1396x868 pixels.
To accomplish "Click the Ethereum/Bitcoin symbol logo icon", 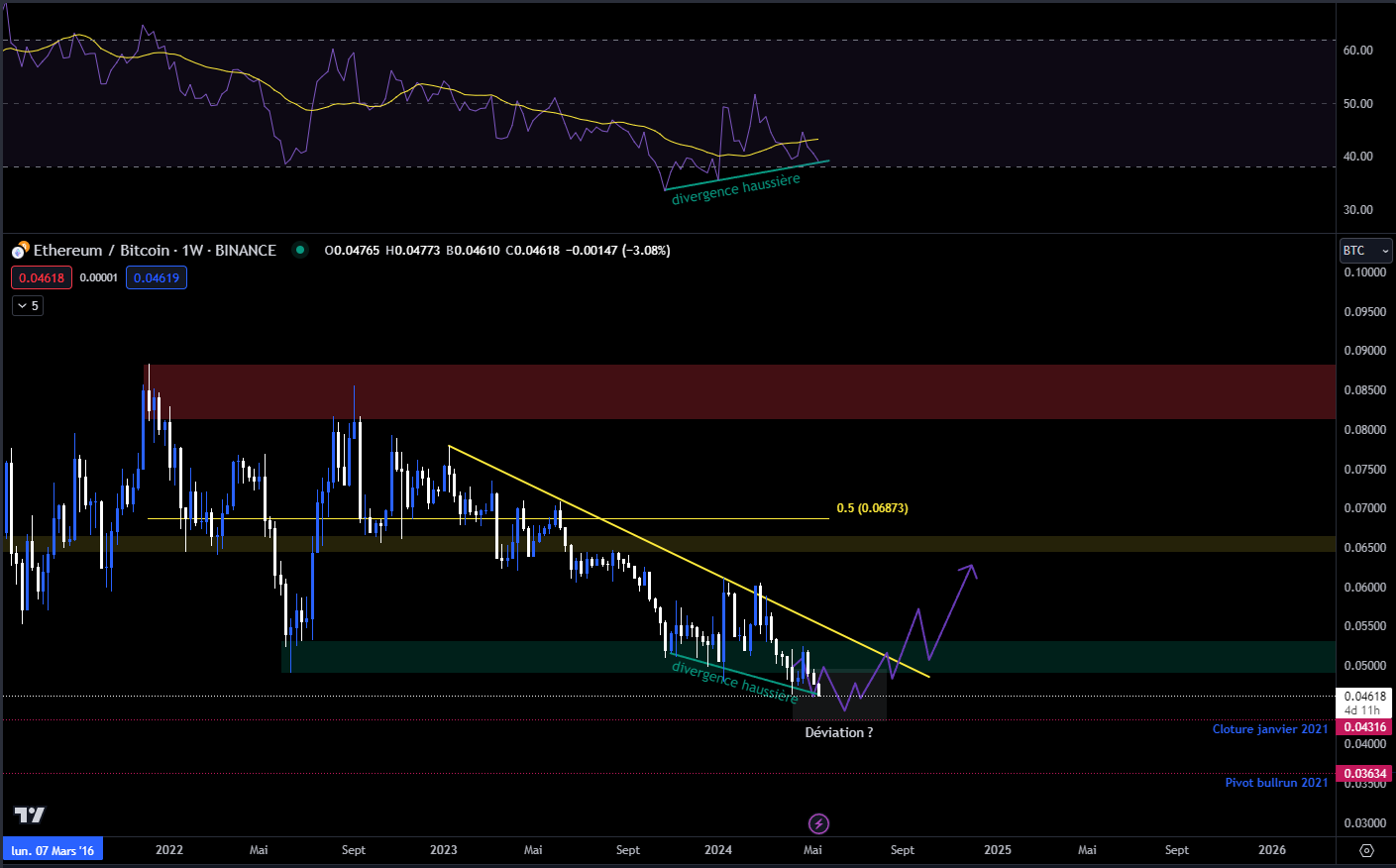I will (x=20, y=251).
